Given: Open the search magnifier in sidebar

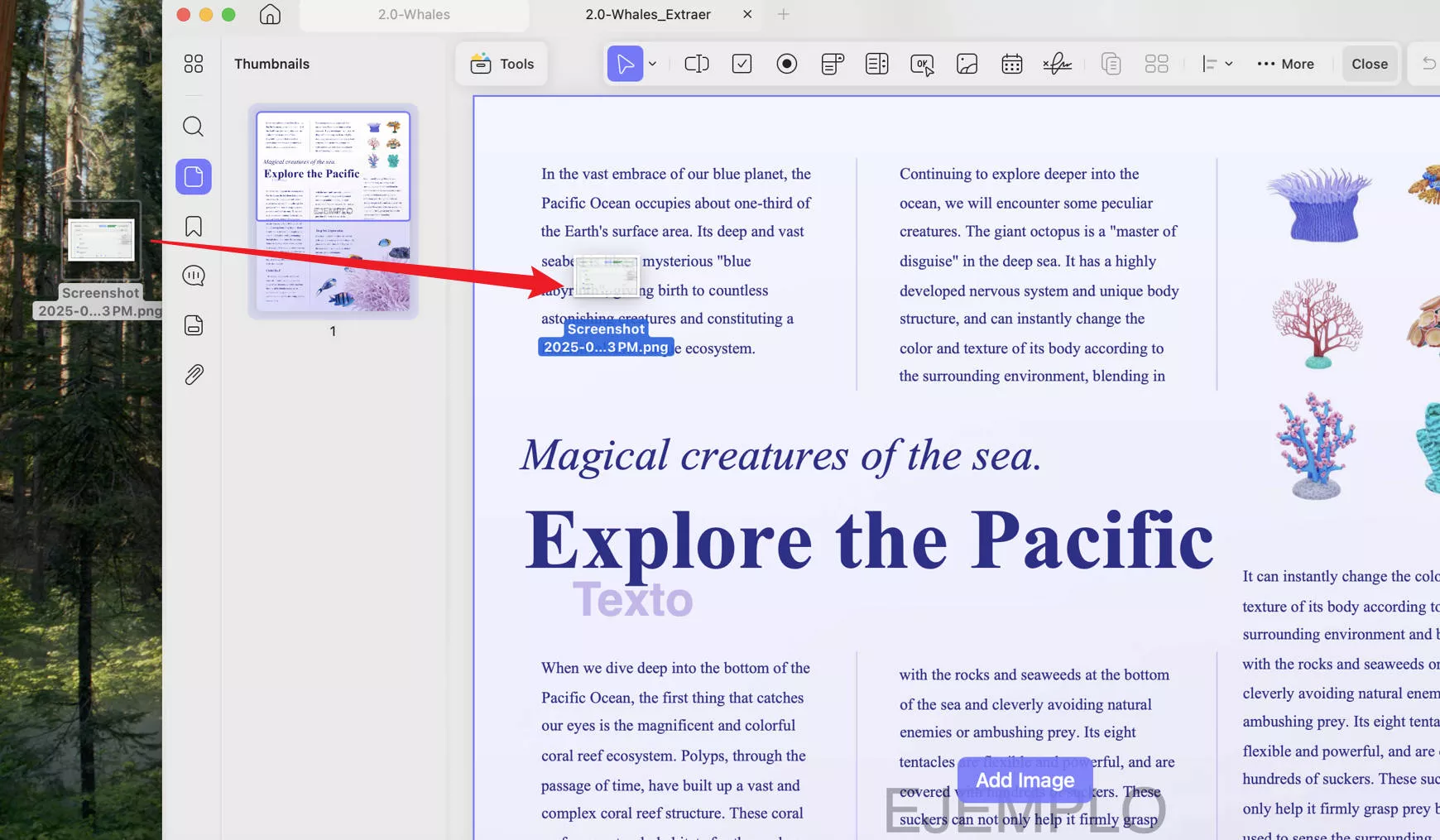Looking at the screenshot, I should tap(194, 126).
